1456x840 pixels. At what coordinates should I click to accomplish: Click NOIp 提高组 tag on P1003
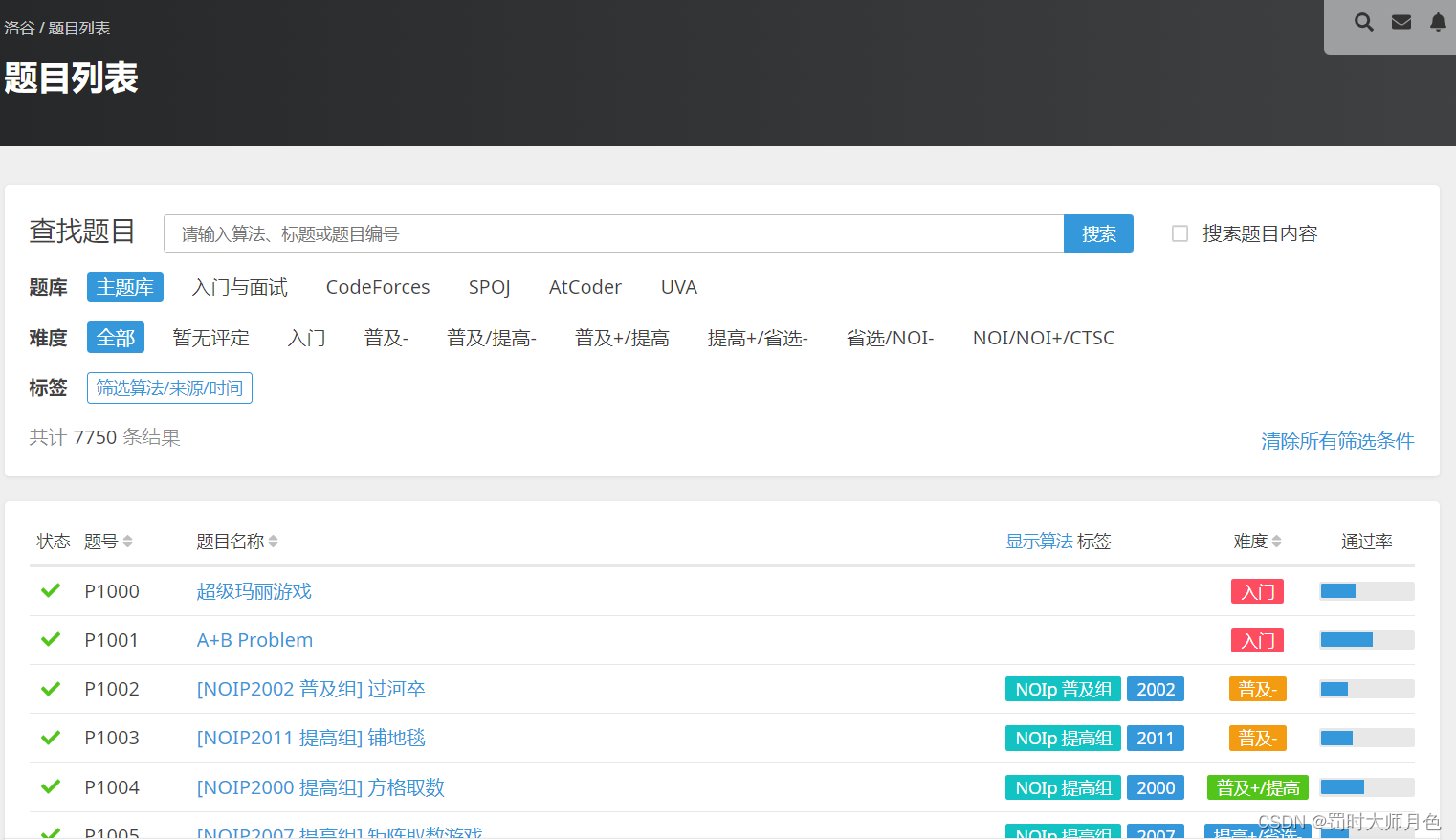[x=1063, y=738]
